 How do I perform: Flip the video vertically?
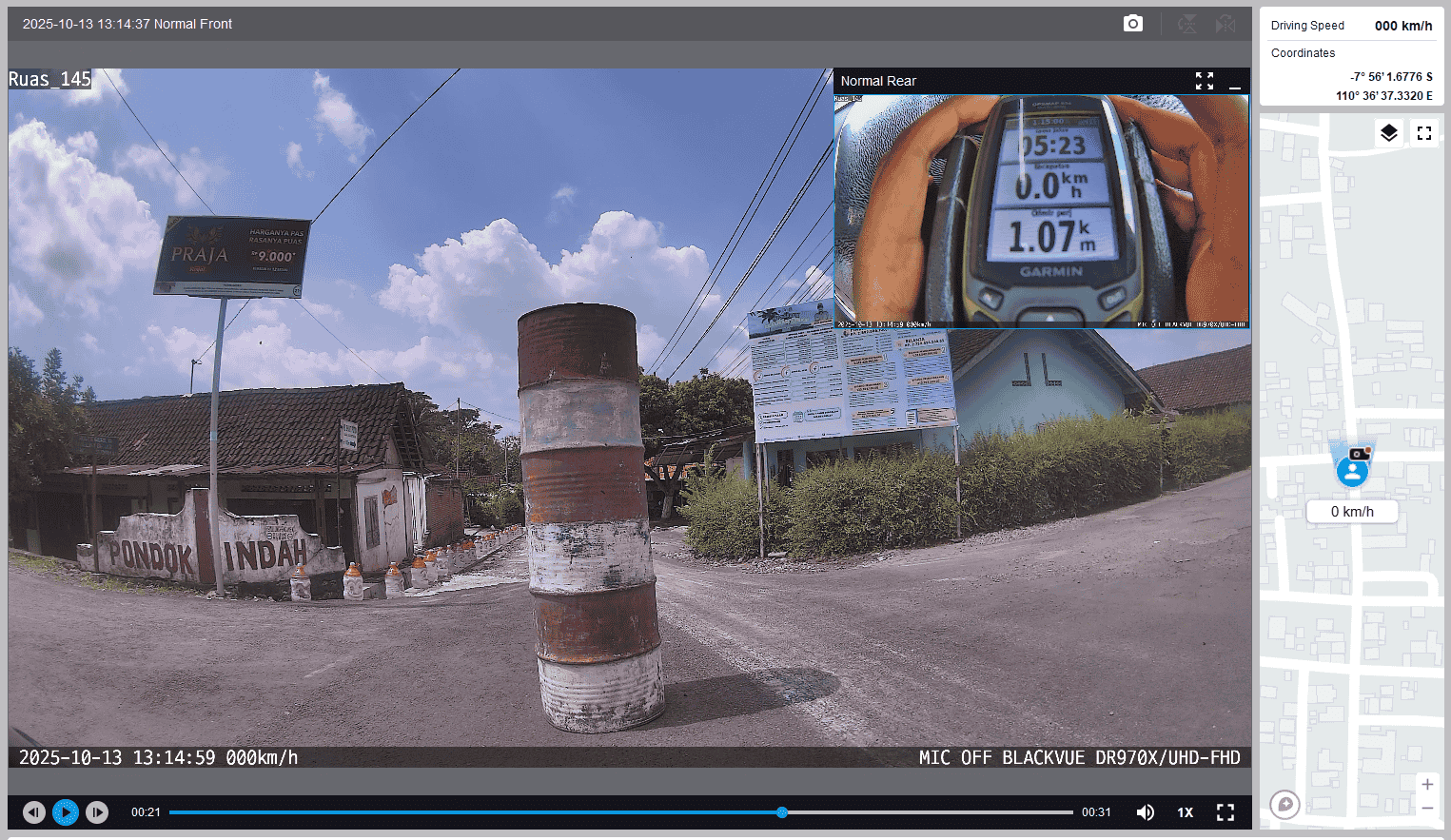1187,24
